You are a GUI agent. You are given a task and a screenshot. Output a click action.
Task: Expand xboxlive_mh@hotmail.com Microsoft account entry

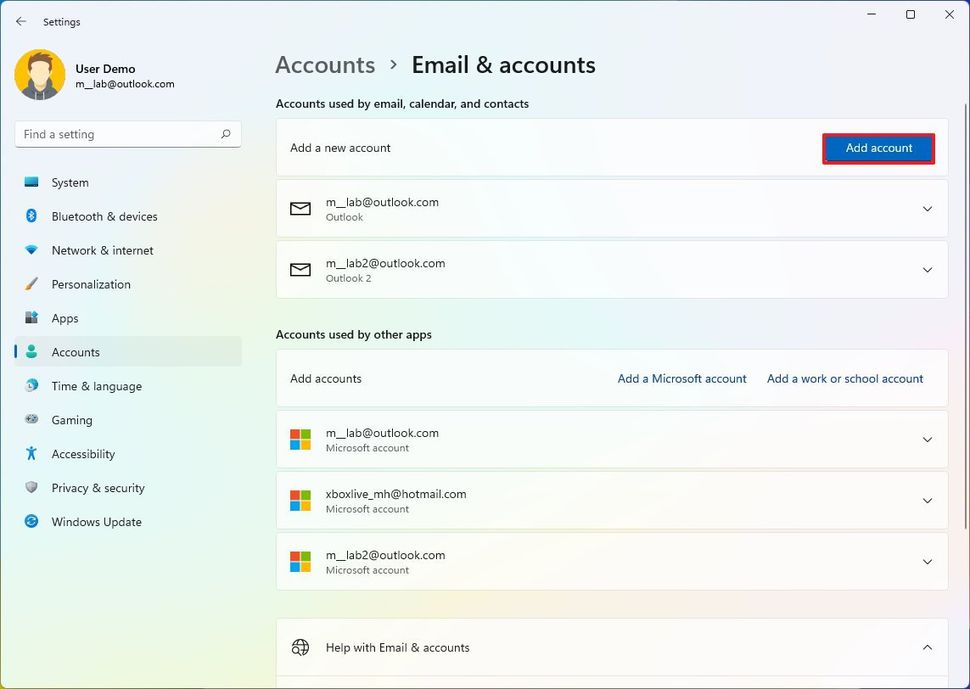(x=926, y=501)
